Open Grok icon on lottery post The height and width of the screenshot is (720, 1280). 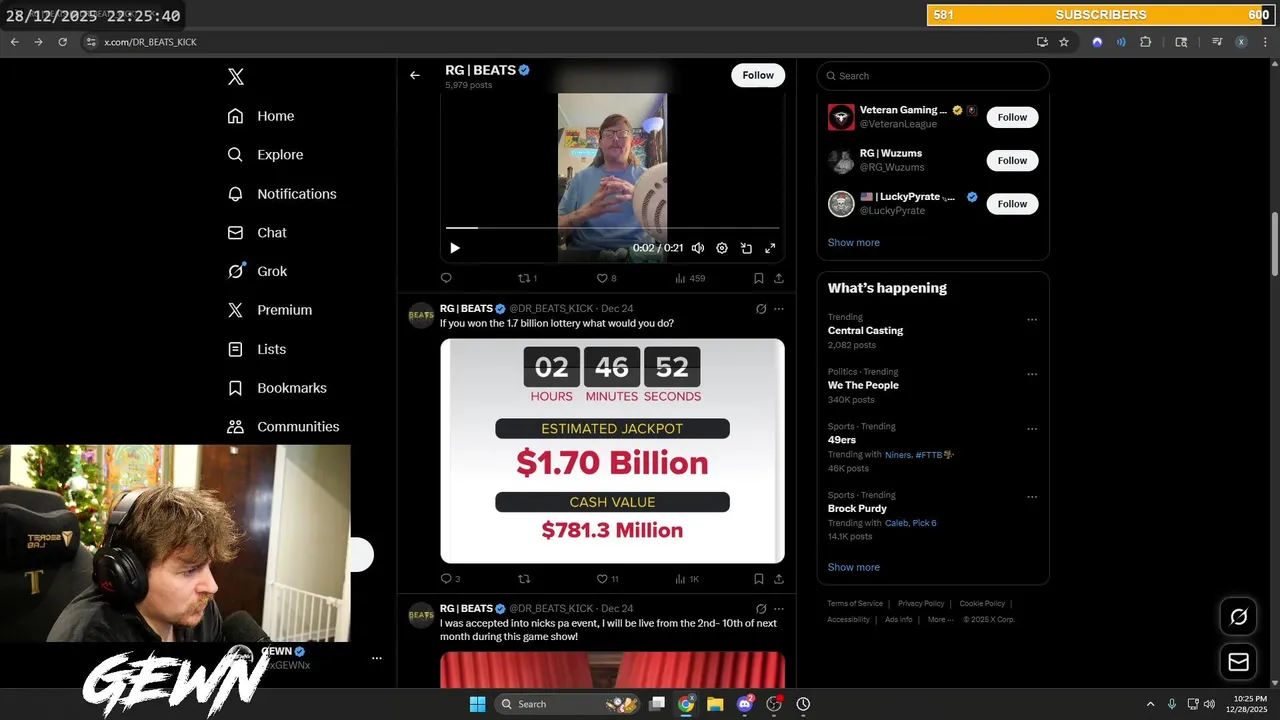761,309
